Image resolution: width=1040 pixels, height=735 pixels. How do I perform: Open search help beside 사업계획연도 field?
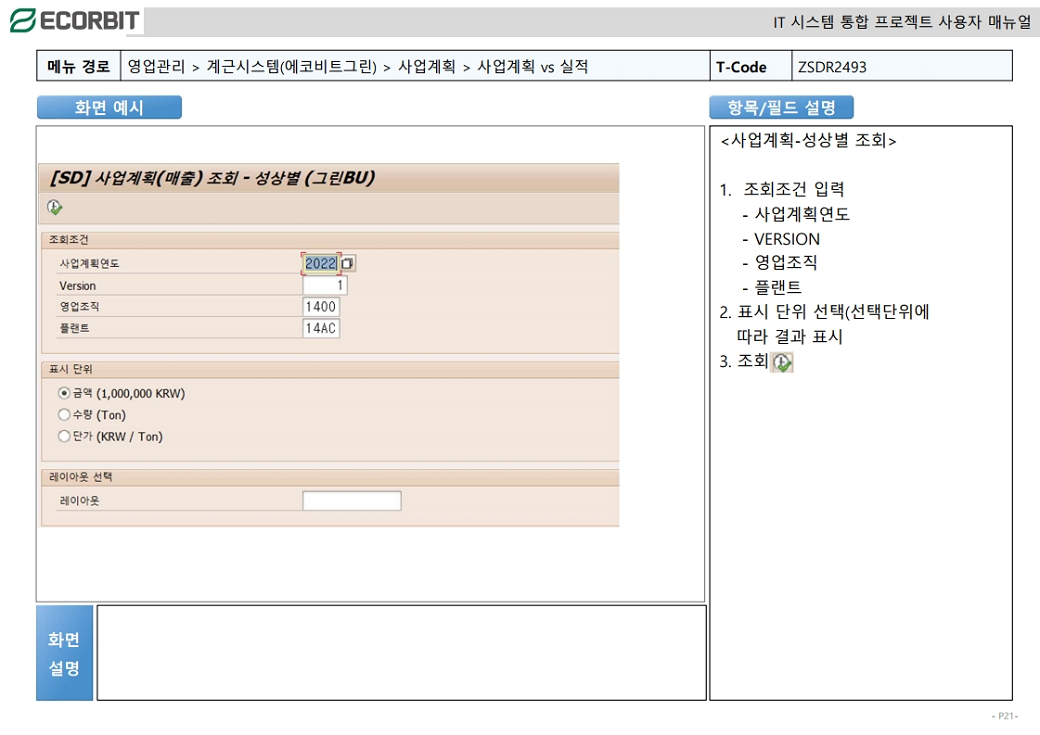(348, 263)
